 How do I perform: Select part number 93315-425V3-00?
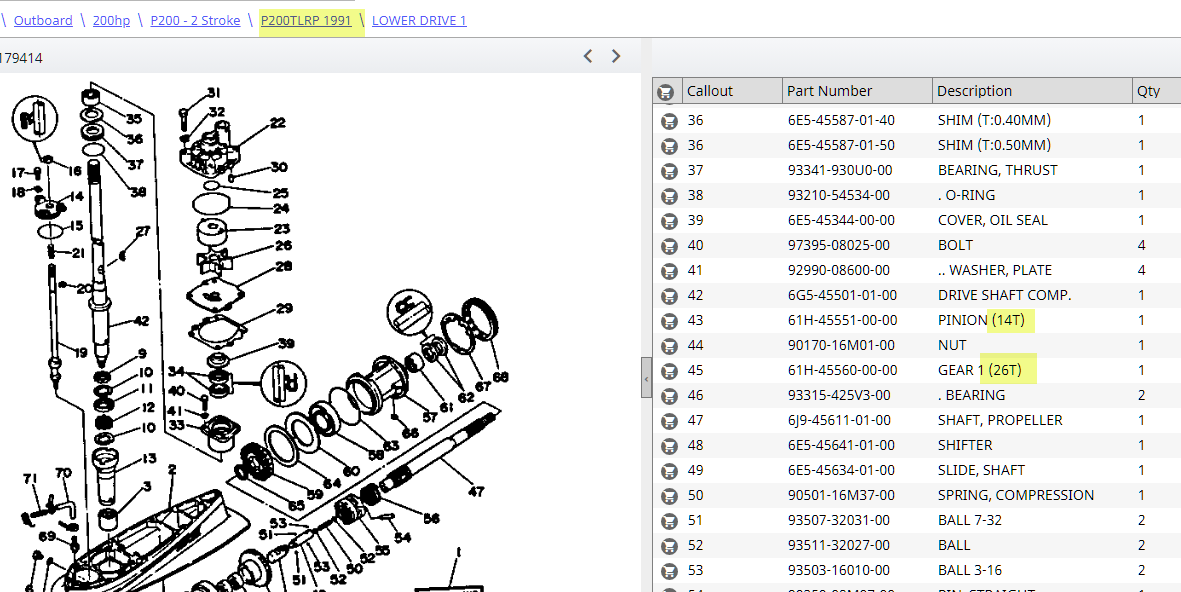tap(839, 395)
